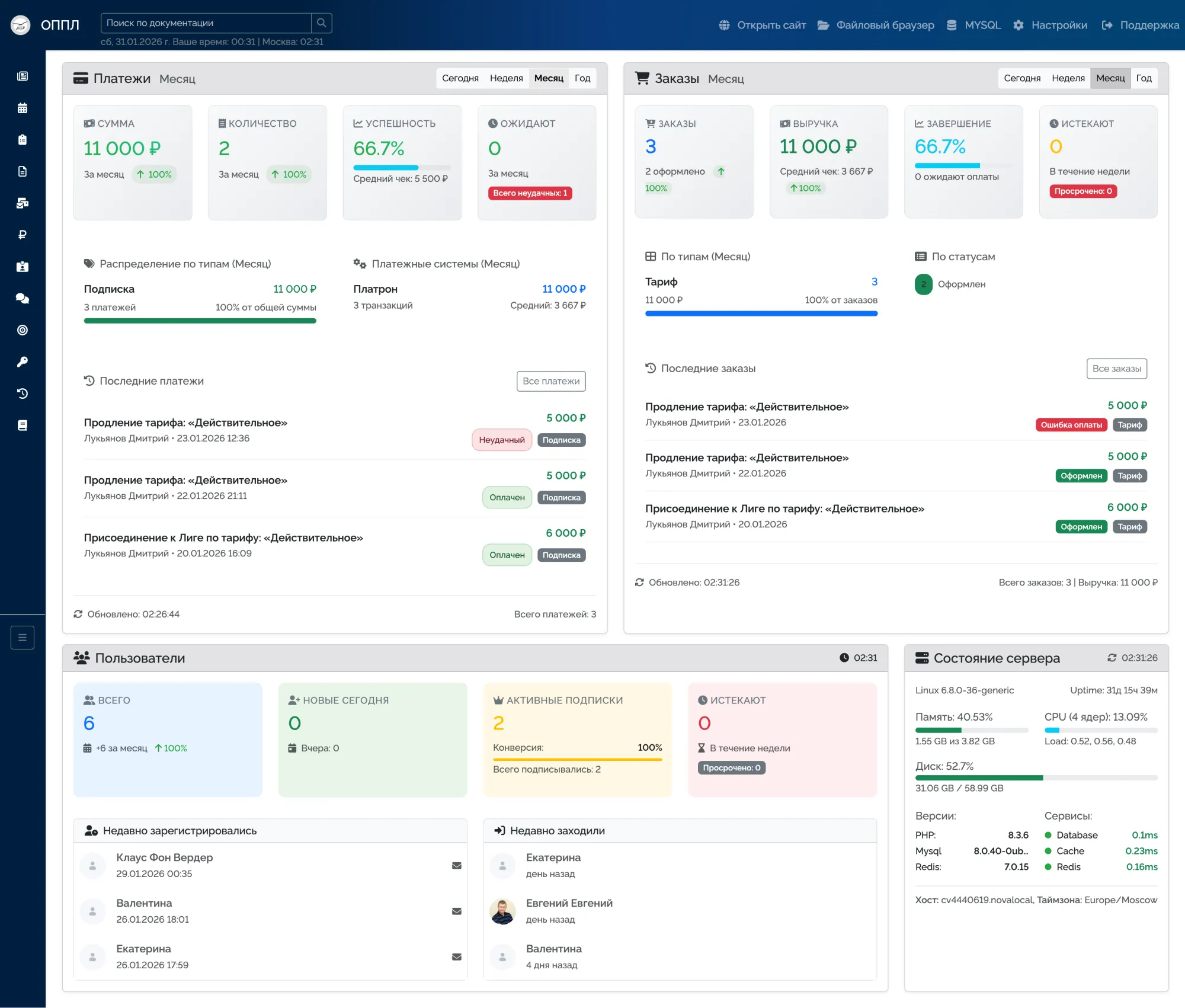Open the mail envelopes sidebar icon

pos(23,203)
